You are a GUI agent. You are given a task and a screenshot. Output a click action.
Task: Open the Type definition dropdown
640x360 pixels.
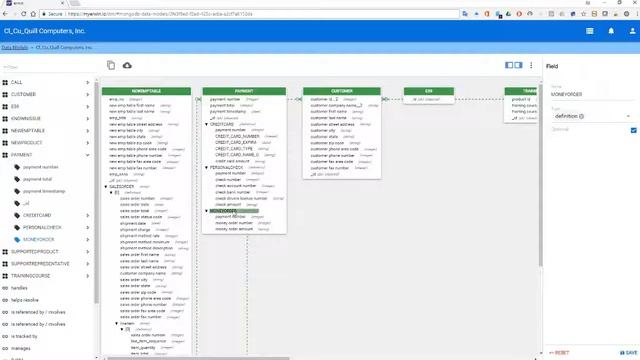591,116
